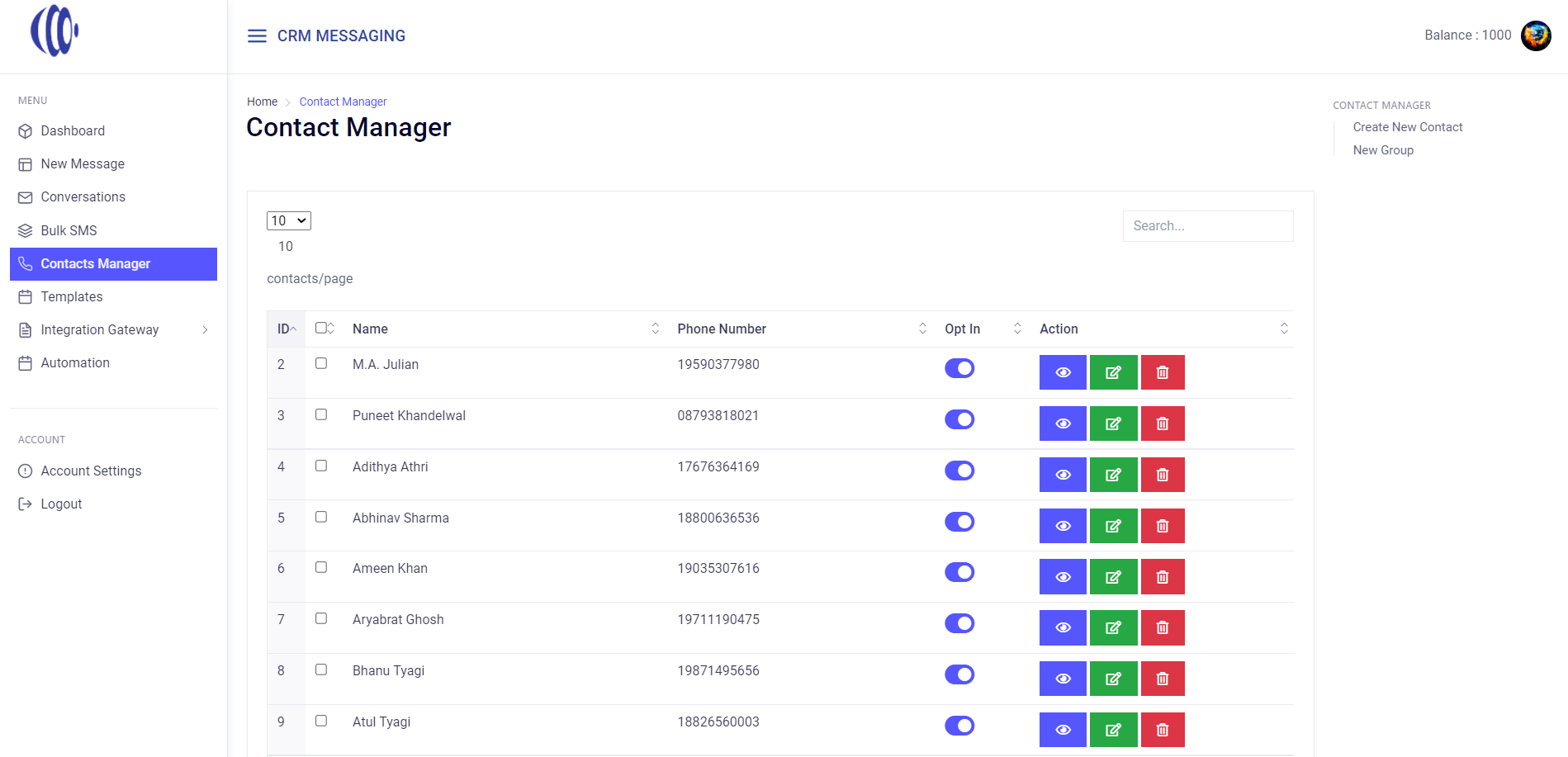Open Account Settings
Viewport: 1568px width, 757px height.
(113, 471)
